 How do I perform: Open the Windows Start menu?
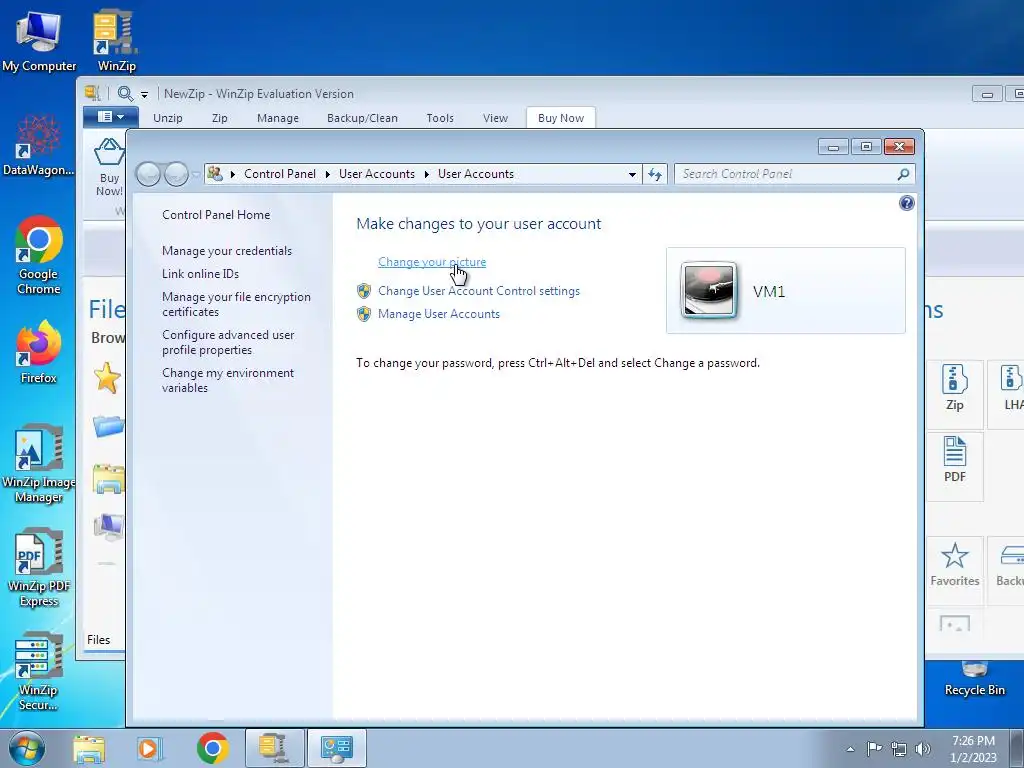click(x=26, y=748)
